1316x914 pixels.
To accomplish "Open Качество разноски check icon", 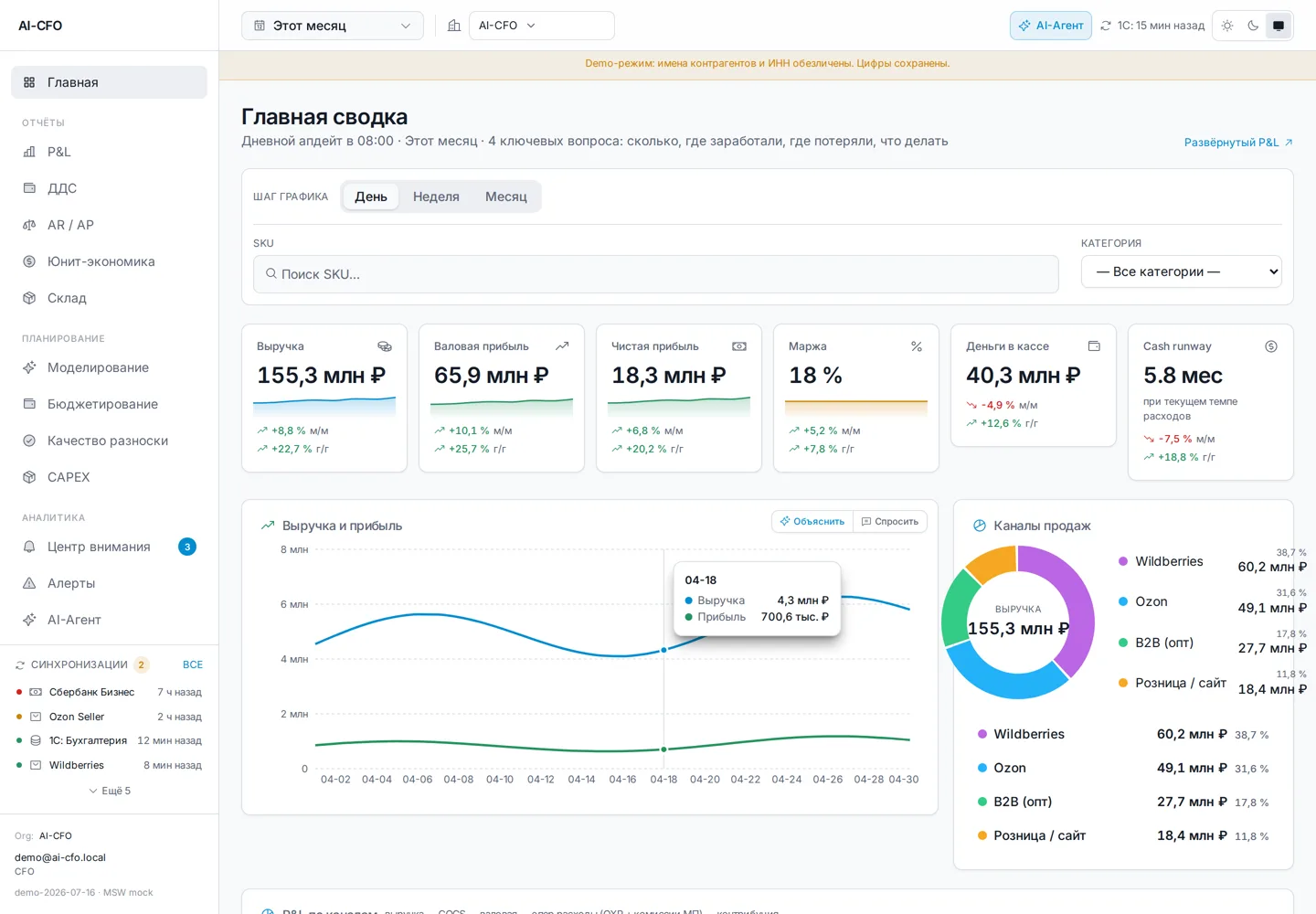I will (29, 441).
